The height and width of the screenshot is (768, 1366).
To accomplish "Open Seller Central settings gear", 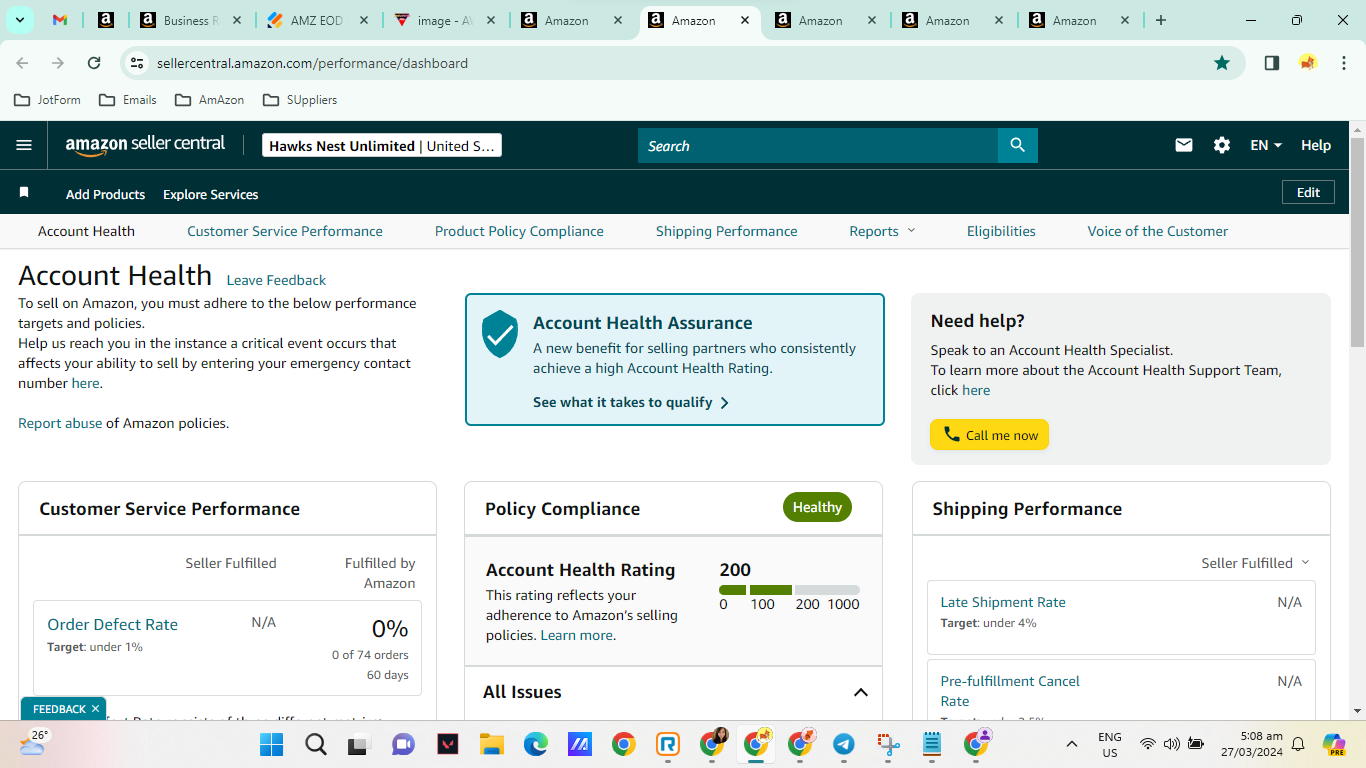I will [x=1222, y=145].
